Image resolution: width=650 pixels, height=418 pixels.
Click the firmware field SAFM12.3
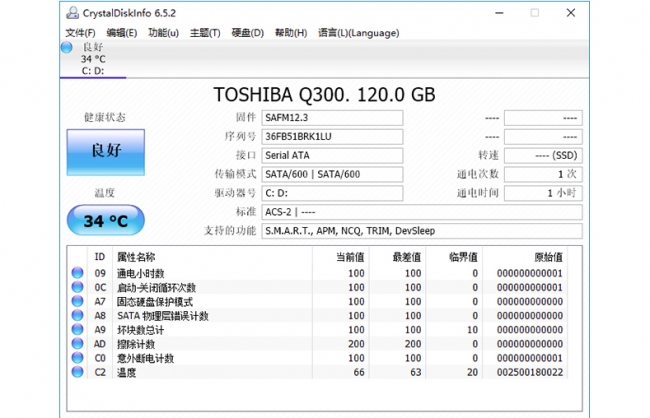point(332,118)
